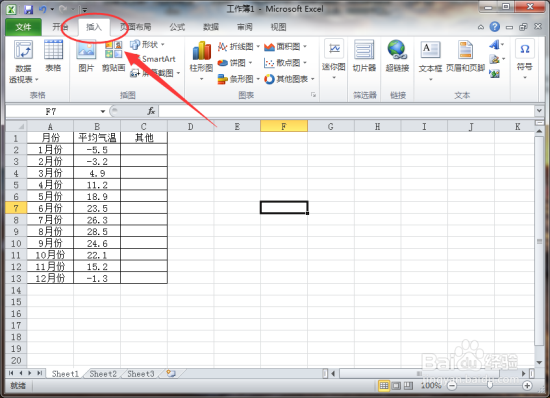
Task: Click the zoom slider handle
Action: [490, 386]
